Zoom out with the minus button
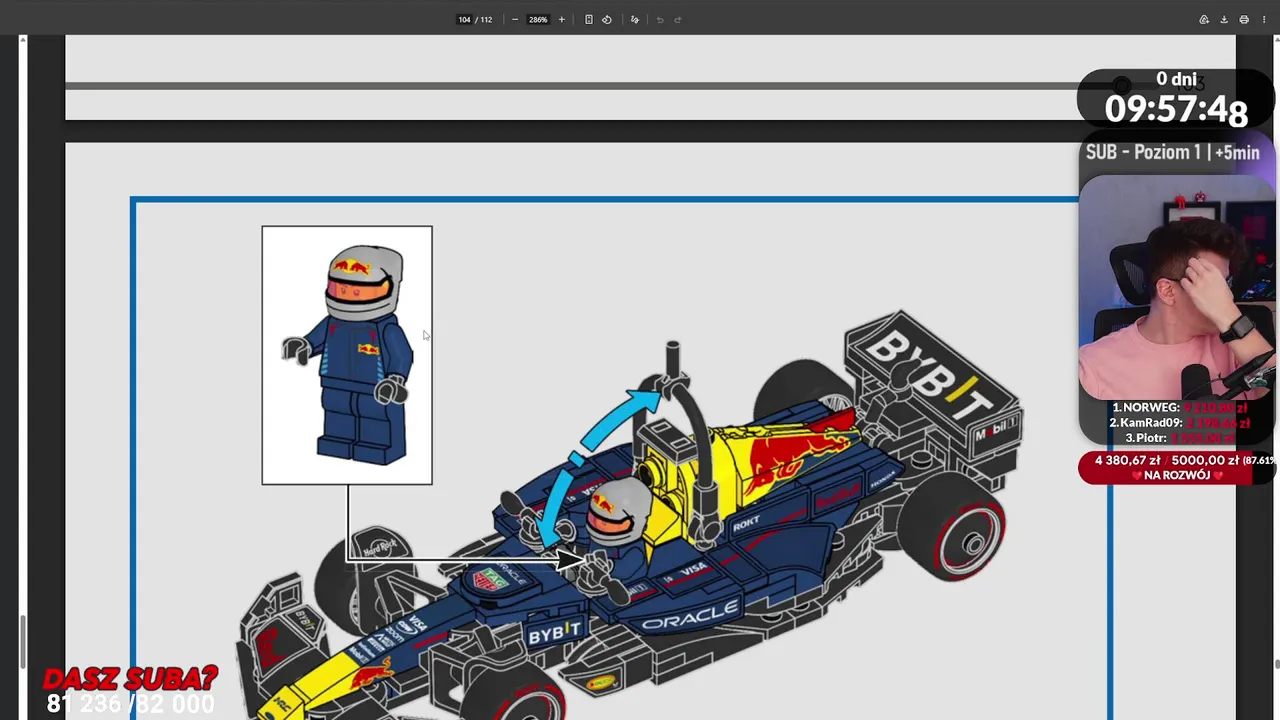 515,19
